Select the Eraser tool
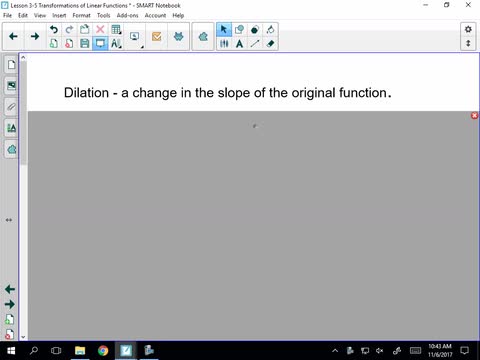 (270, 43)
